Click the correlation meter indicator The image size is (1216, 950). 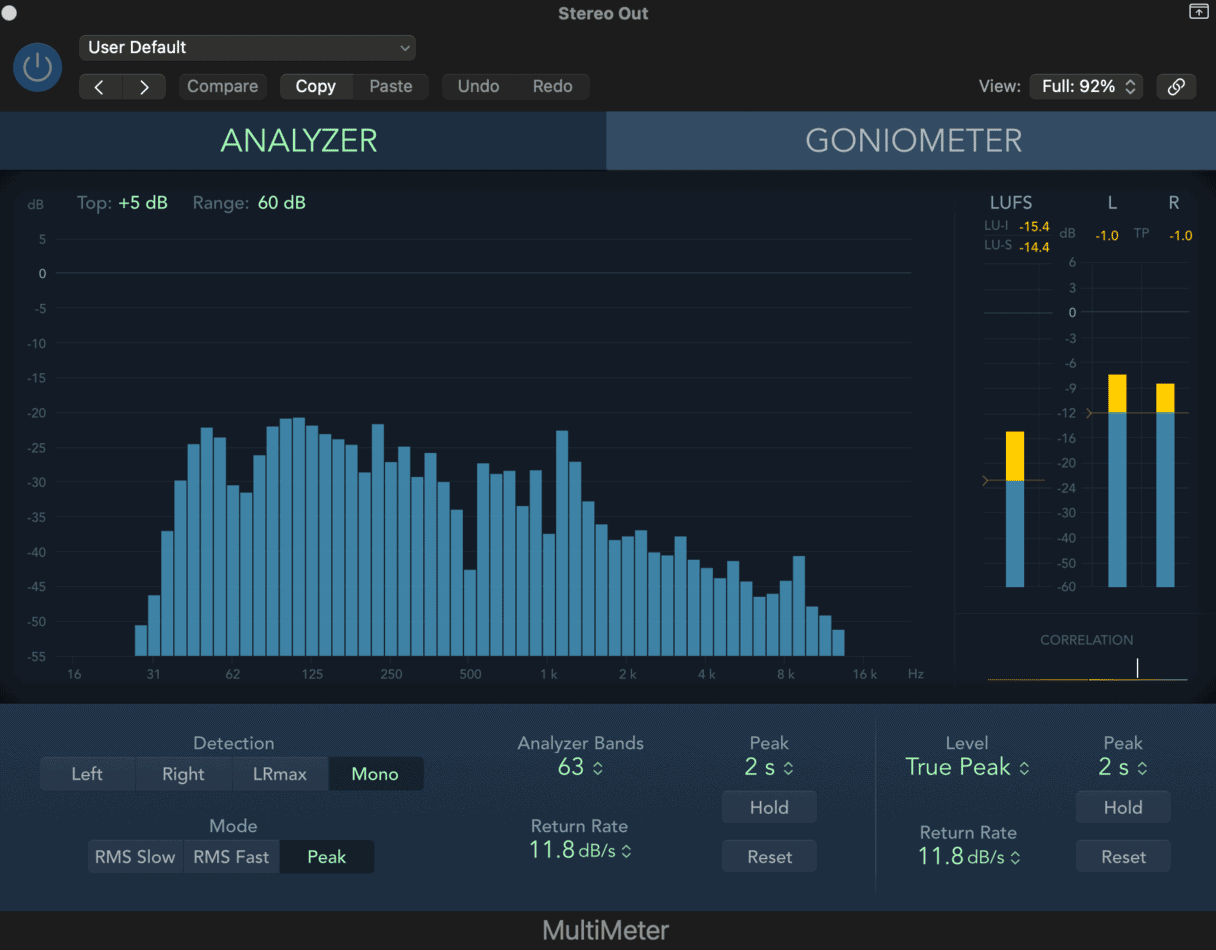(x=1137, y=668)
